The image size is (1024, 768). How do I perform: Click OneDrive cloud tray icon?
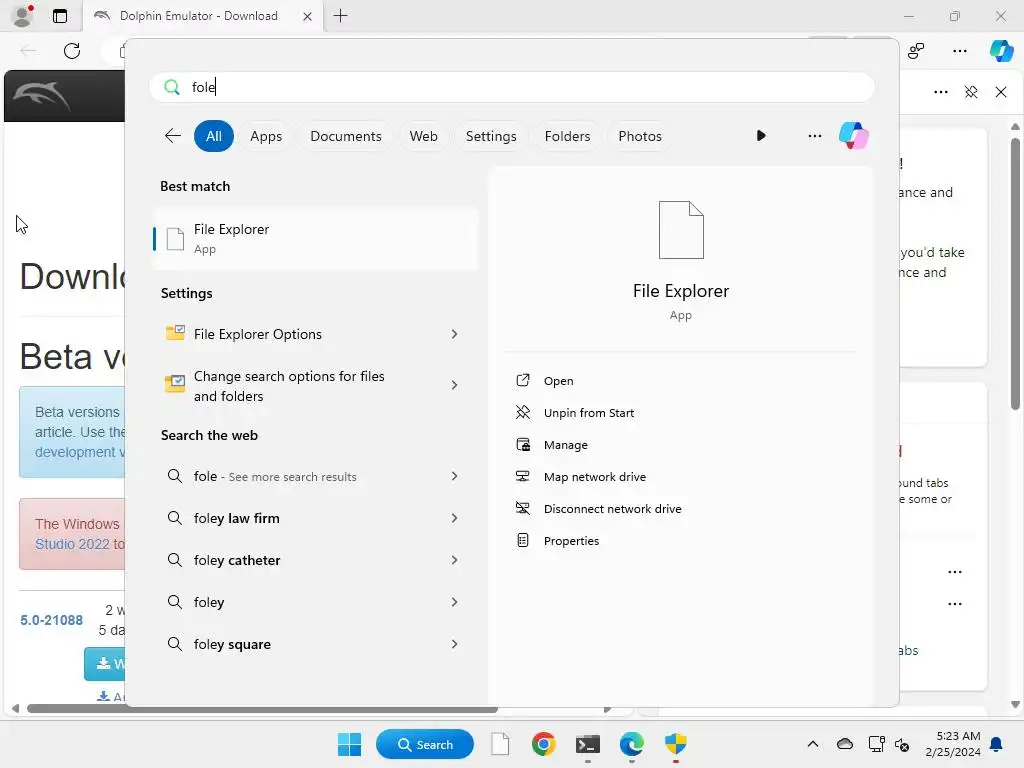pos(844,744)
